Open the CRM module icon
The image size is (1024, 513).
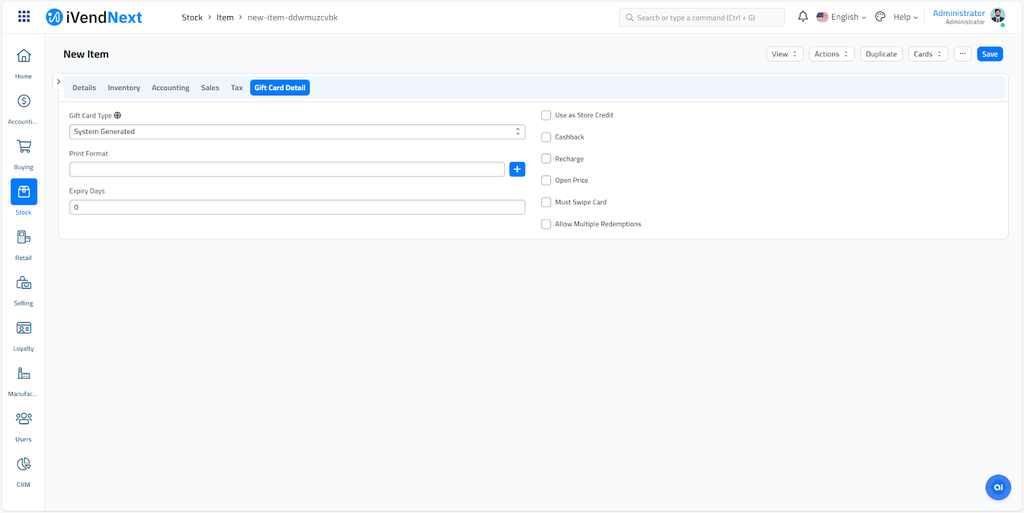pyautogui.click(x=23, y=465)
